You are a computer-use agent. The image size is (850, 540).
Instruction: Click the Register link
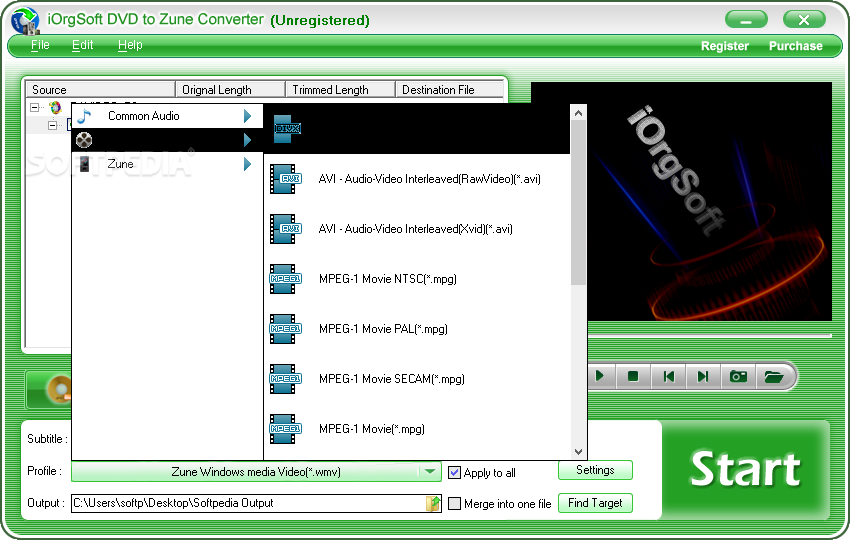725,46
